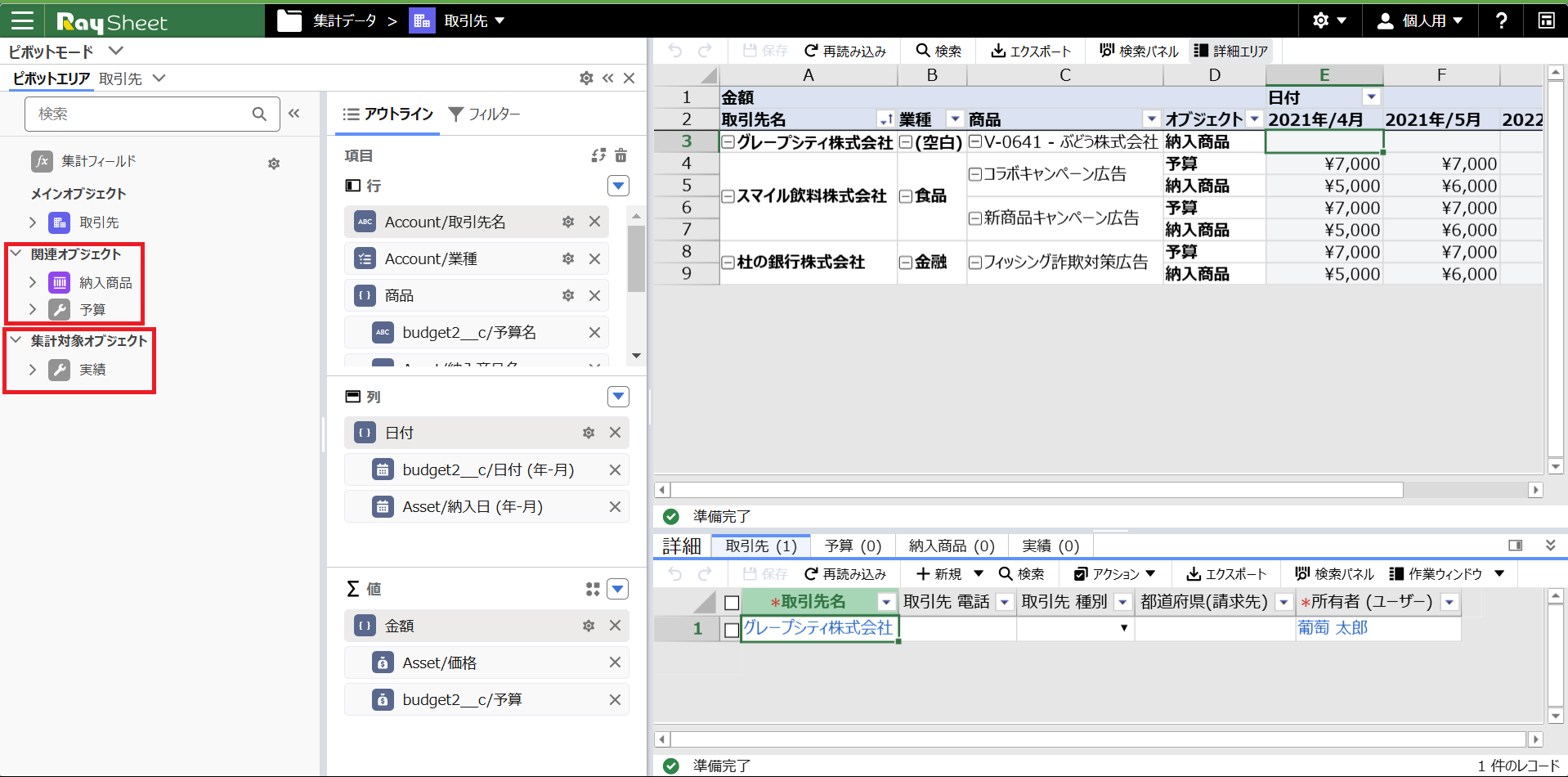Select the 取引先 (1) detail tab
This screenshot has height=777, width=1568.
coord(761,546)
